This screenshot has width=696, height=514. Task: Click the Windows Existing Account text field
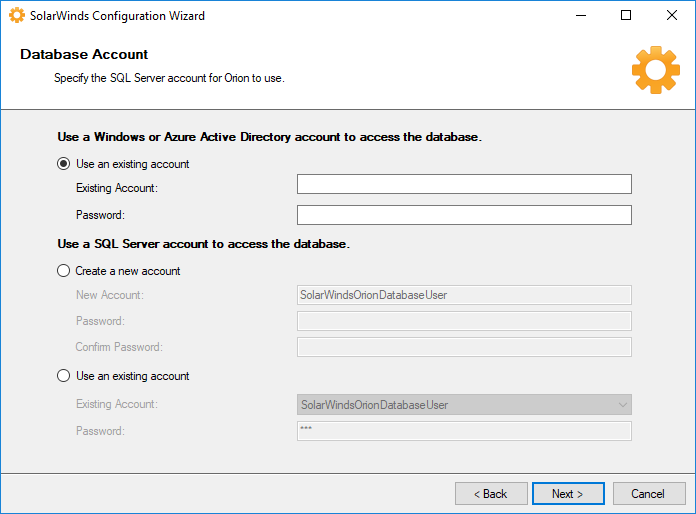(x=464, y=184)
